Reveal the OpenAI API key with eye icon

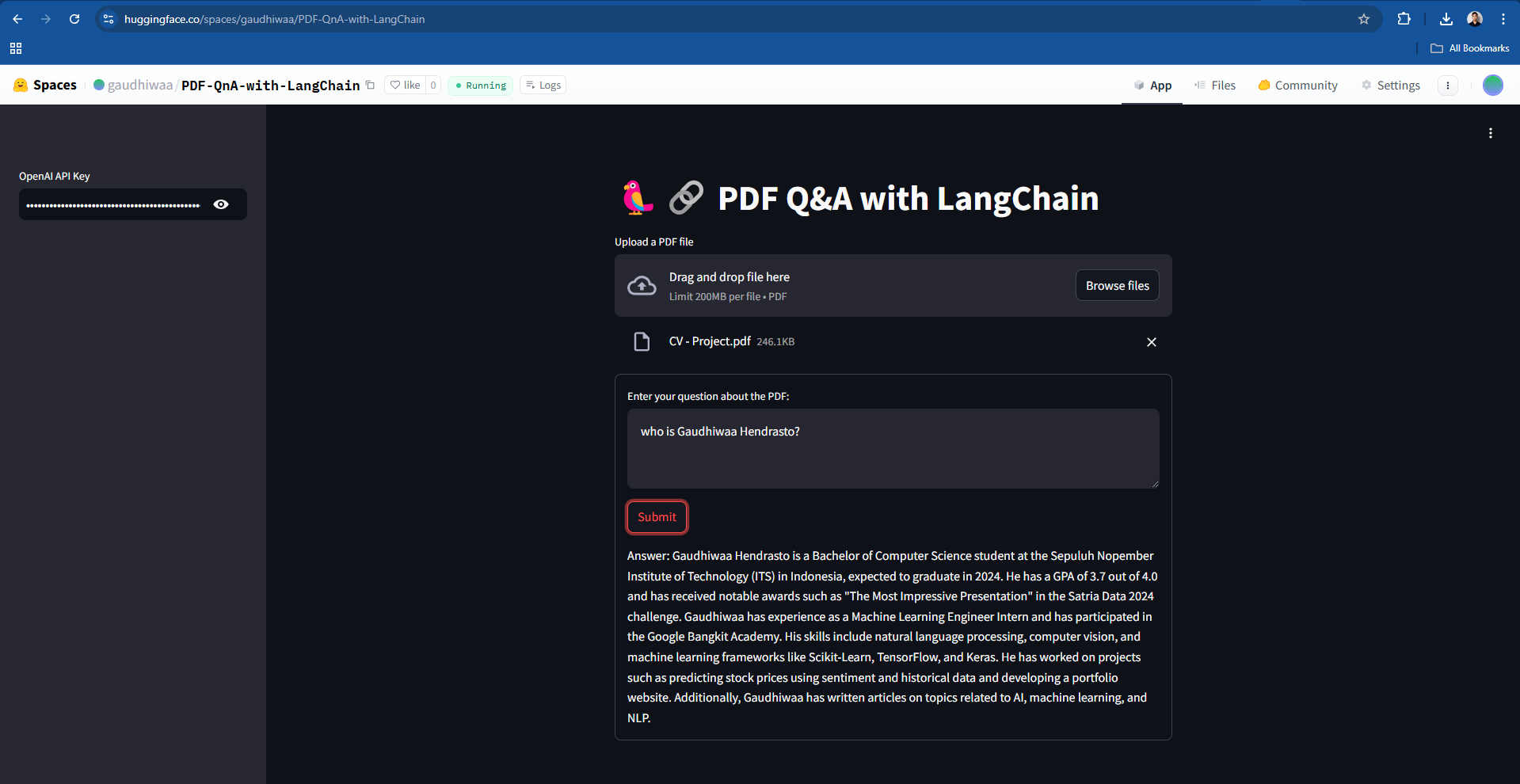221,204
